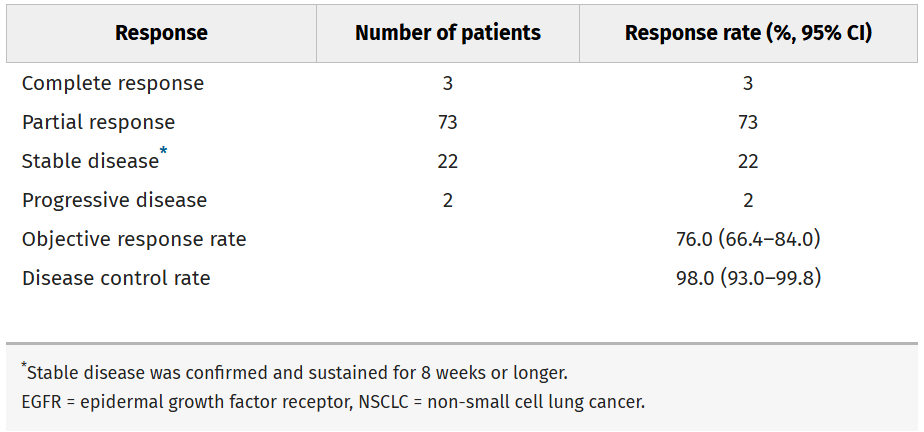The height and width of the screenshot is (432, 924).
Task: Select the Partial response row label
Action: [x=98, y=123]
